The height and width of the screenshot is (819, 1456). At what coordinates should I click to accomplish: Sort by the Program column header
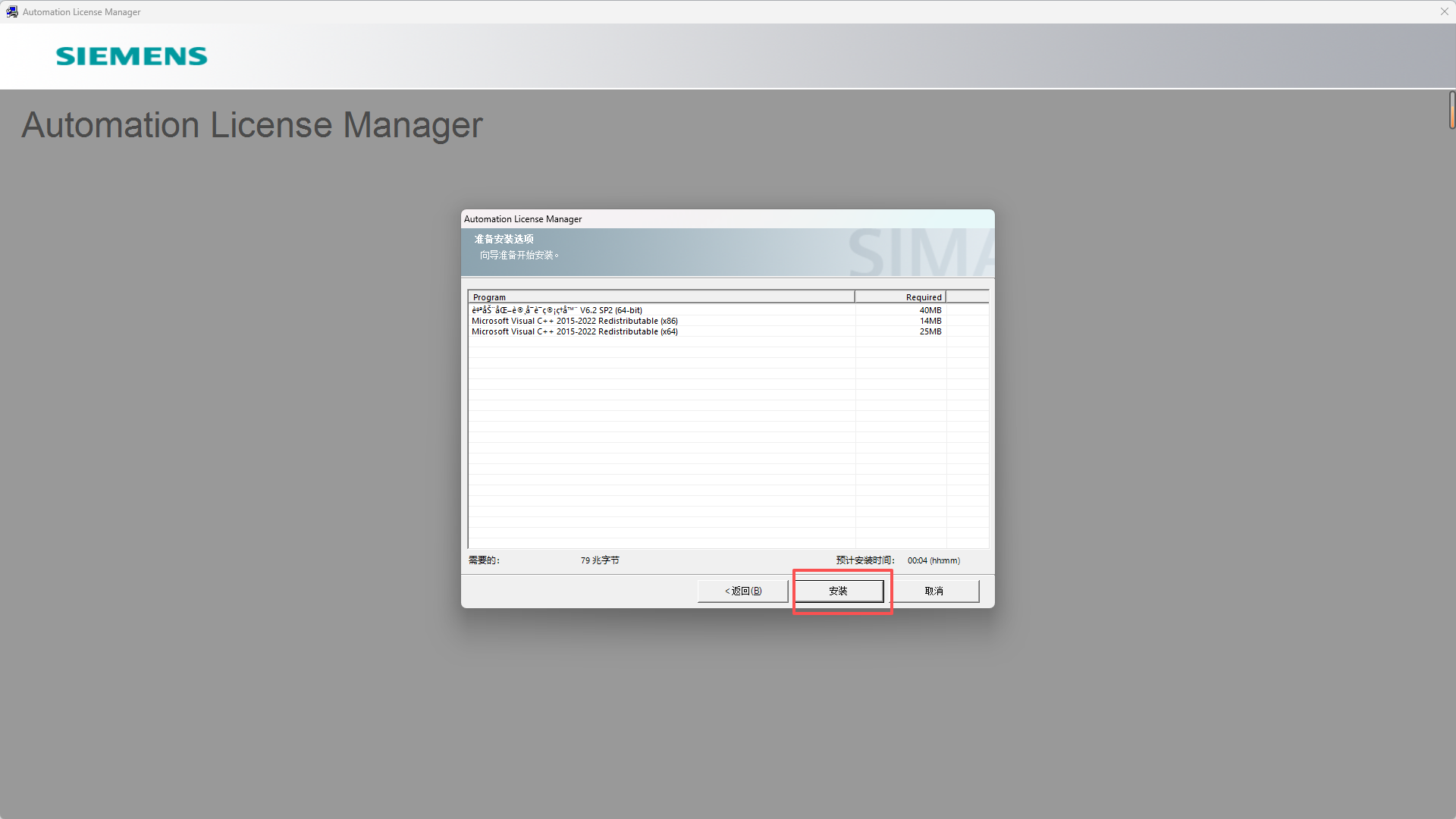coord(660,297)
